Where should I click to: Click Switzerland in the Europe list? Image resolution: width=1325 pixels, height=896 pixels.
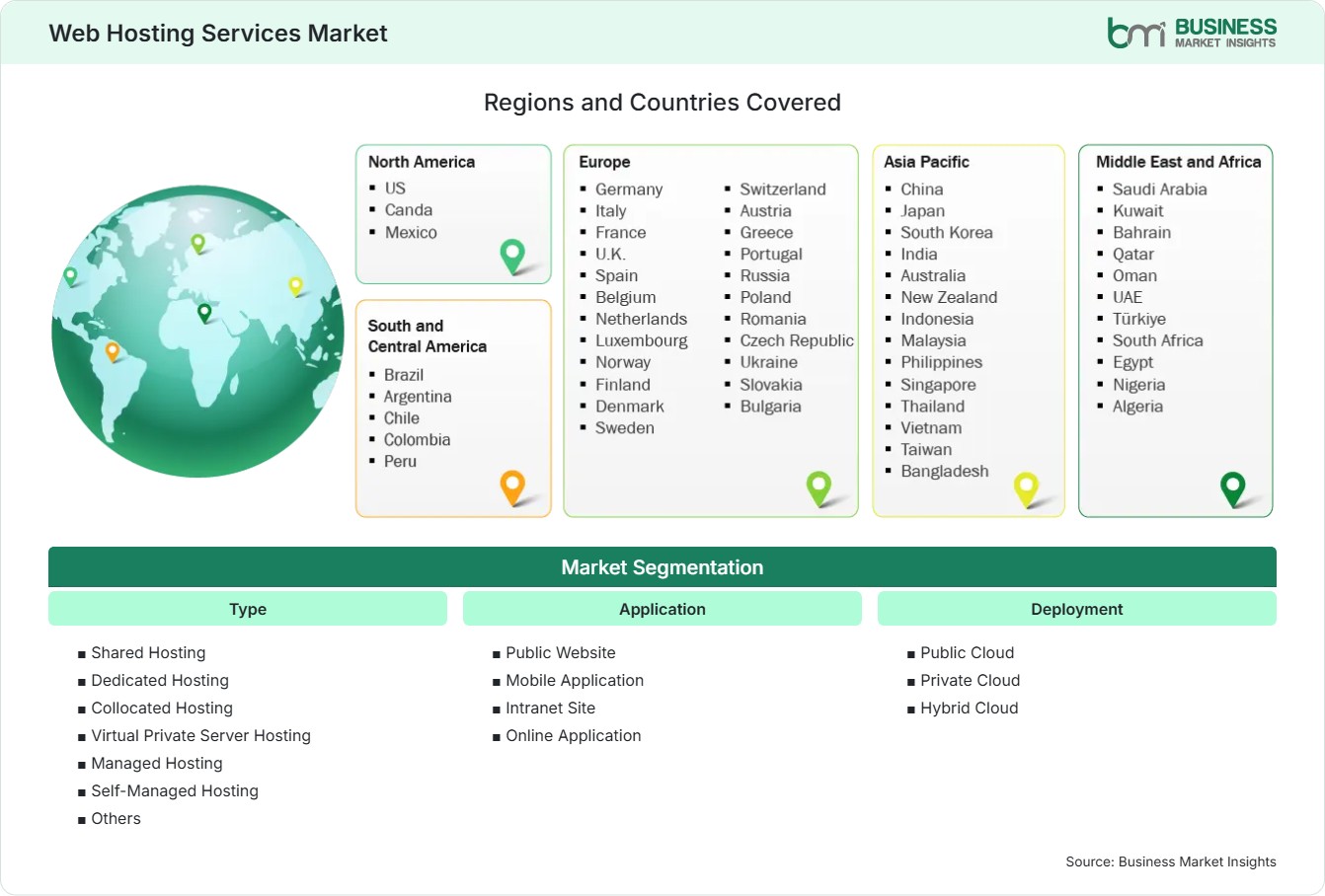coord(783,189)
